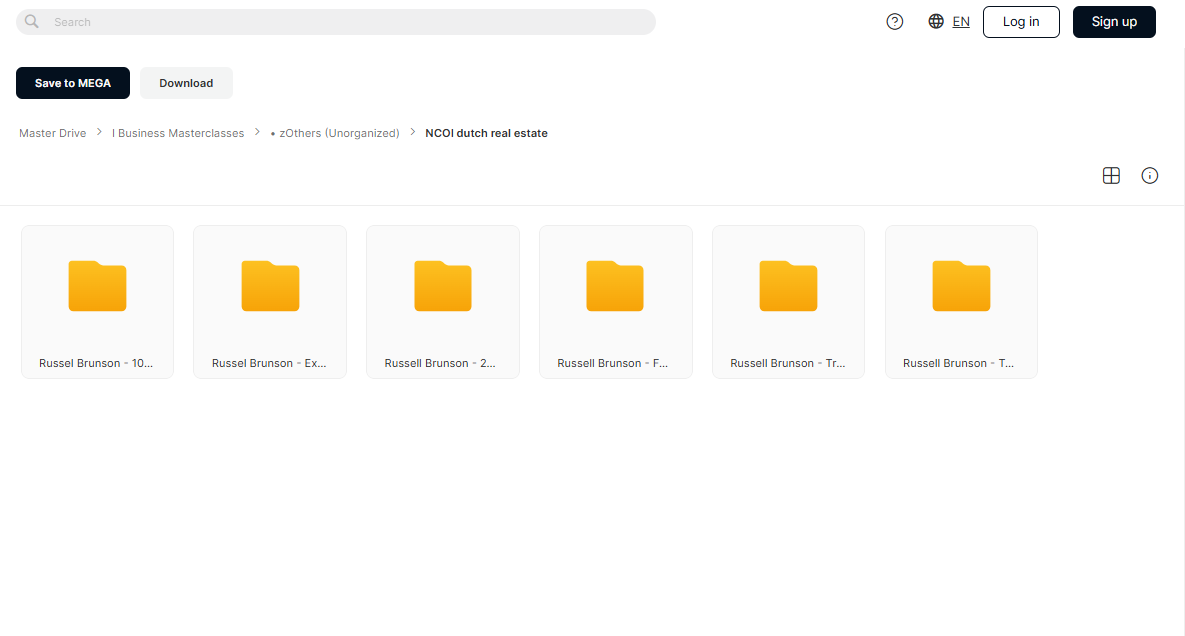The image size is (1185, 636).
Task: Open the help question mark icon
Action: point(895,22)
